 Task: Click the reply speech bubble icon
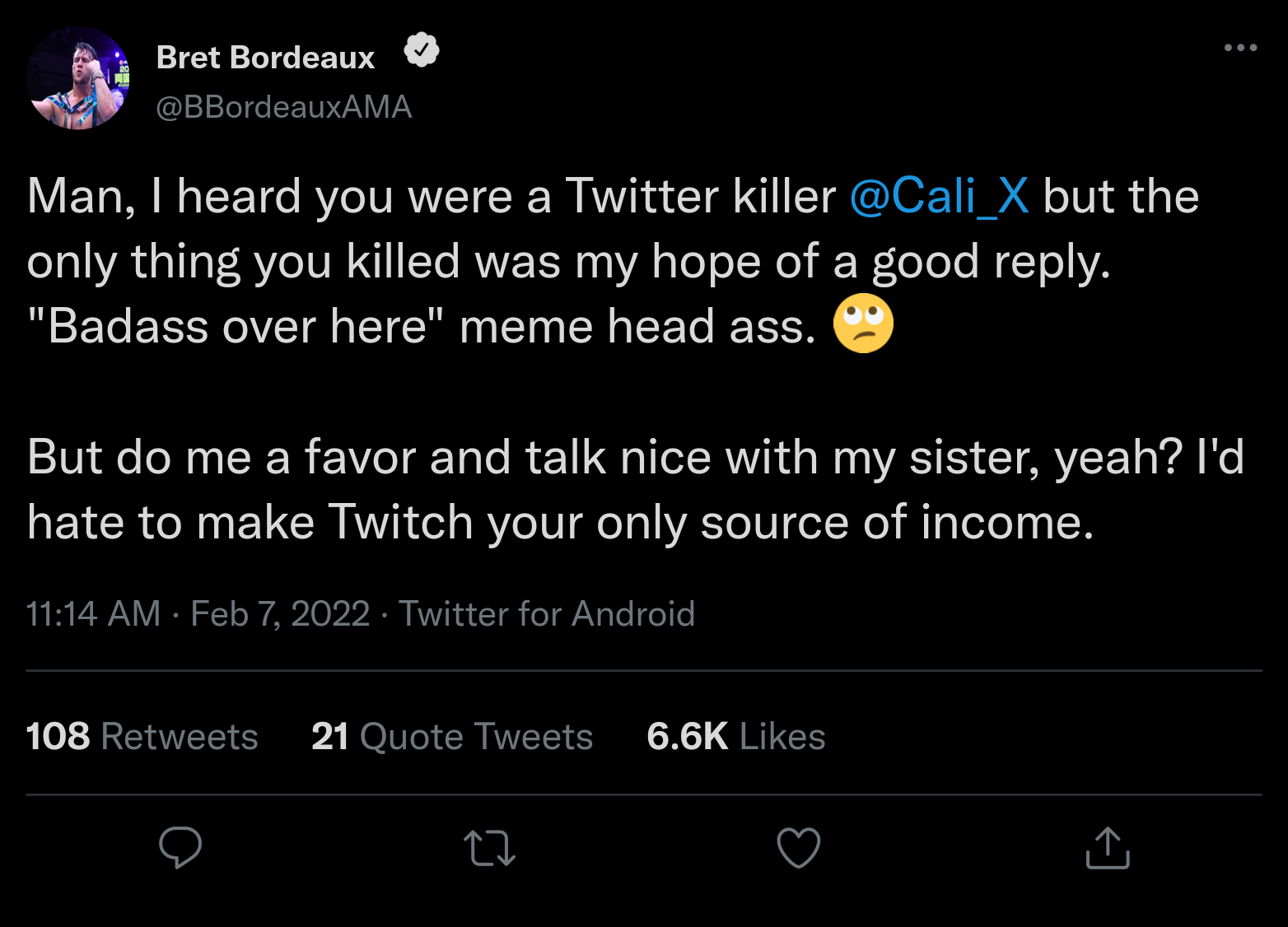[180, 847]
